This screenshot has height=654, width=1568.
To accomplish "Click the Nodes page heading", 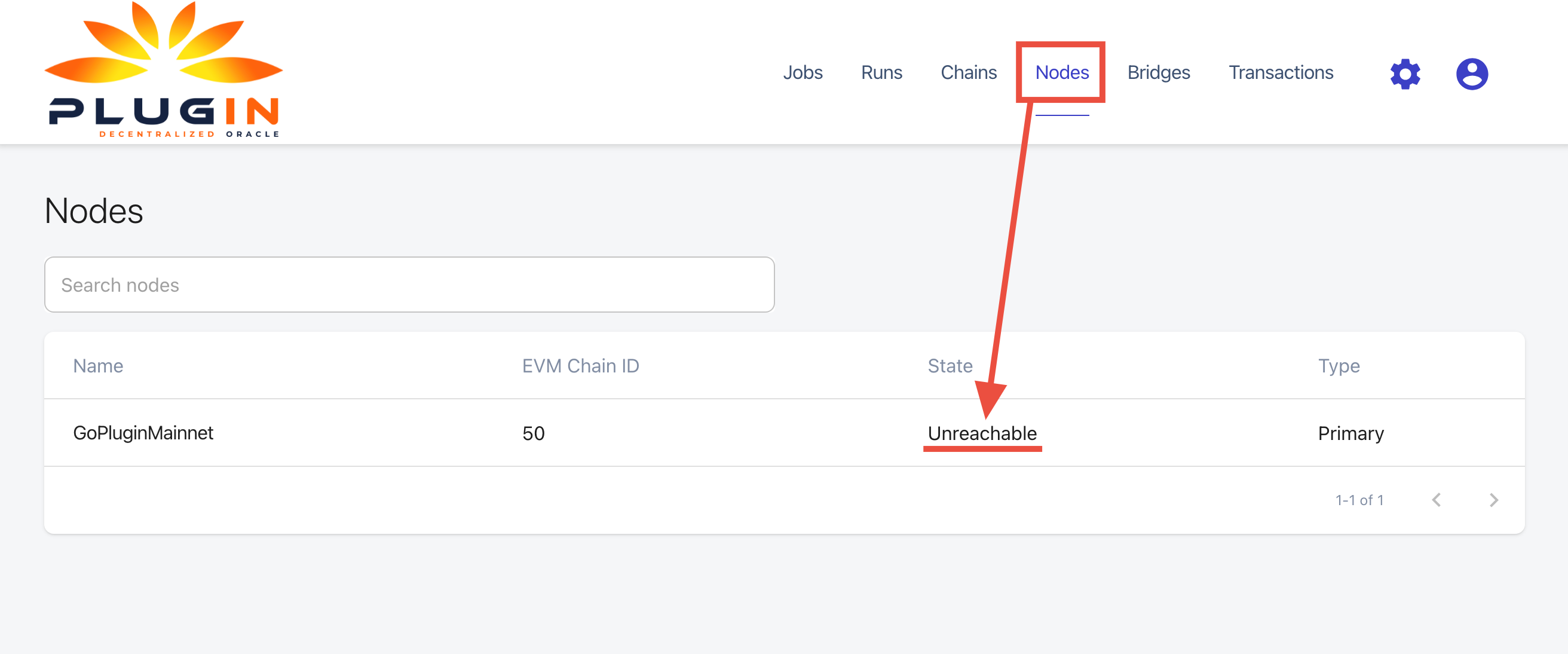I will pos(93,211).
